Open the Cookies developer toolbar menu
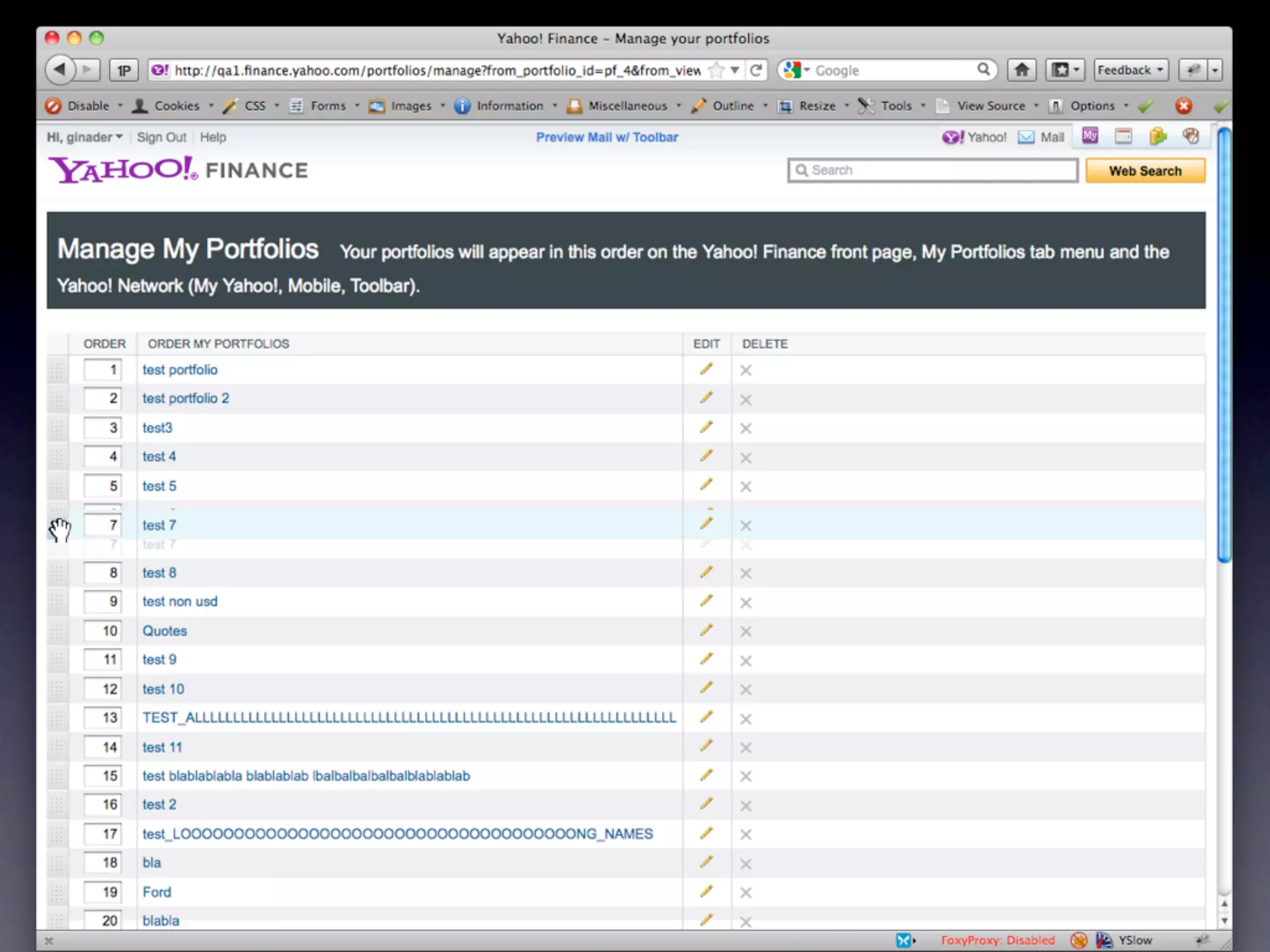This screenshot has width=1270, height=952. [x=176, y=106]
